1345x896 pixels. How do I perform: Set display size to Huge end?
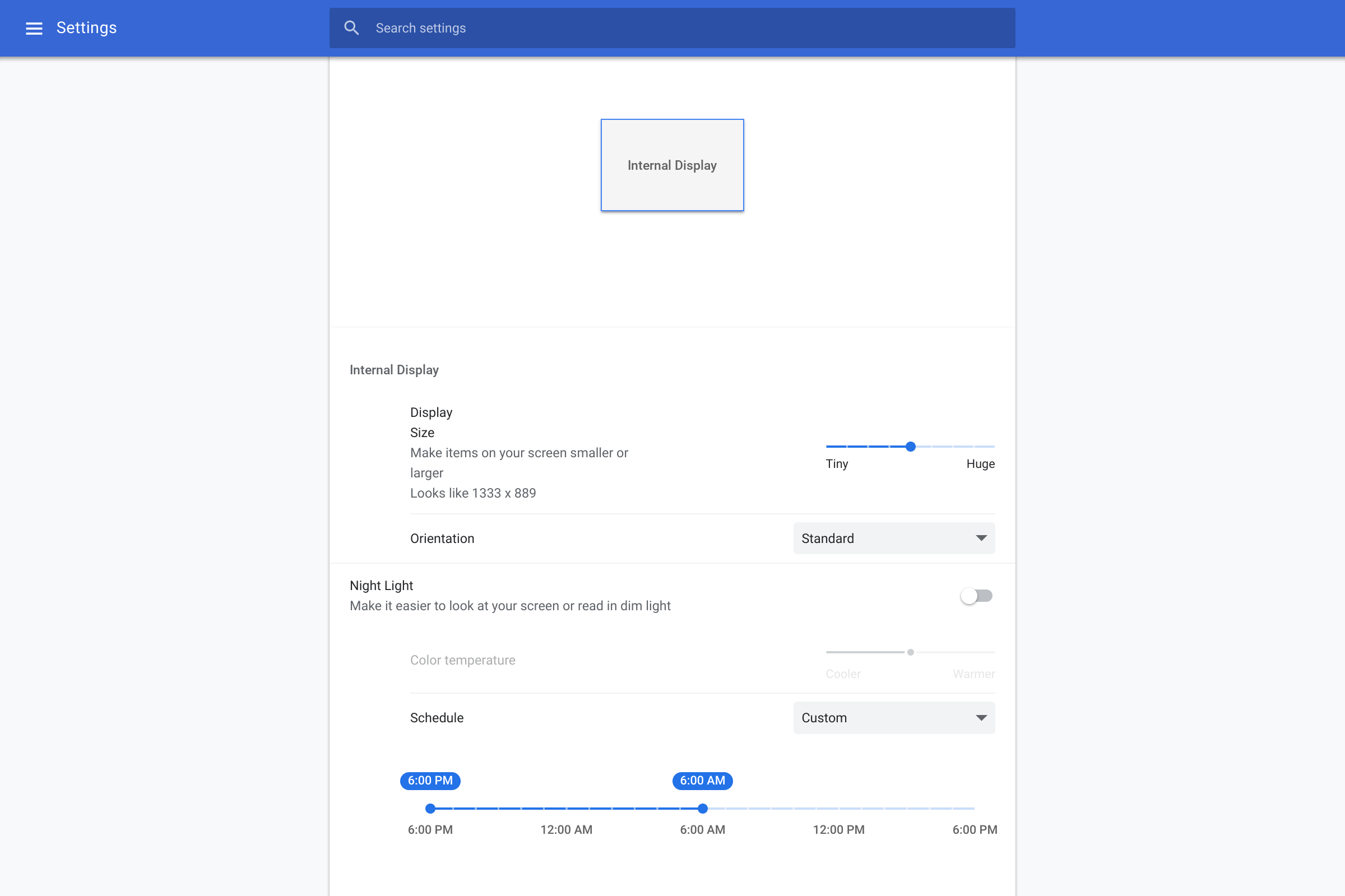coord(994,446)
